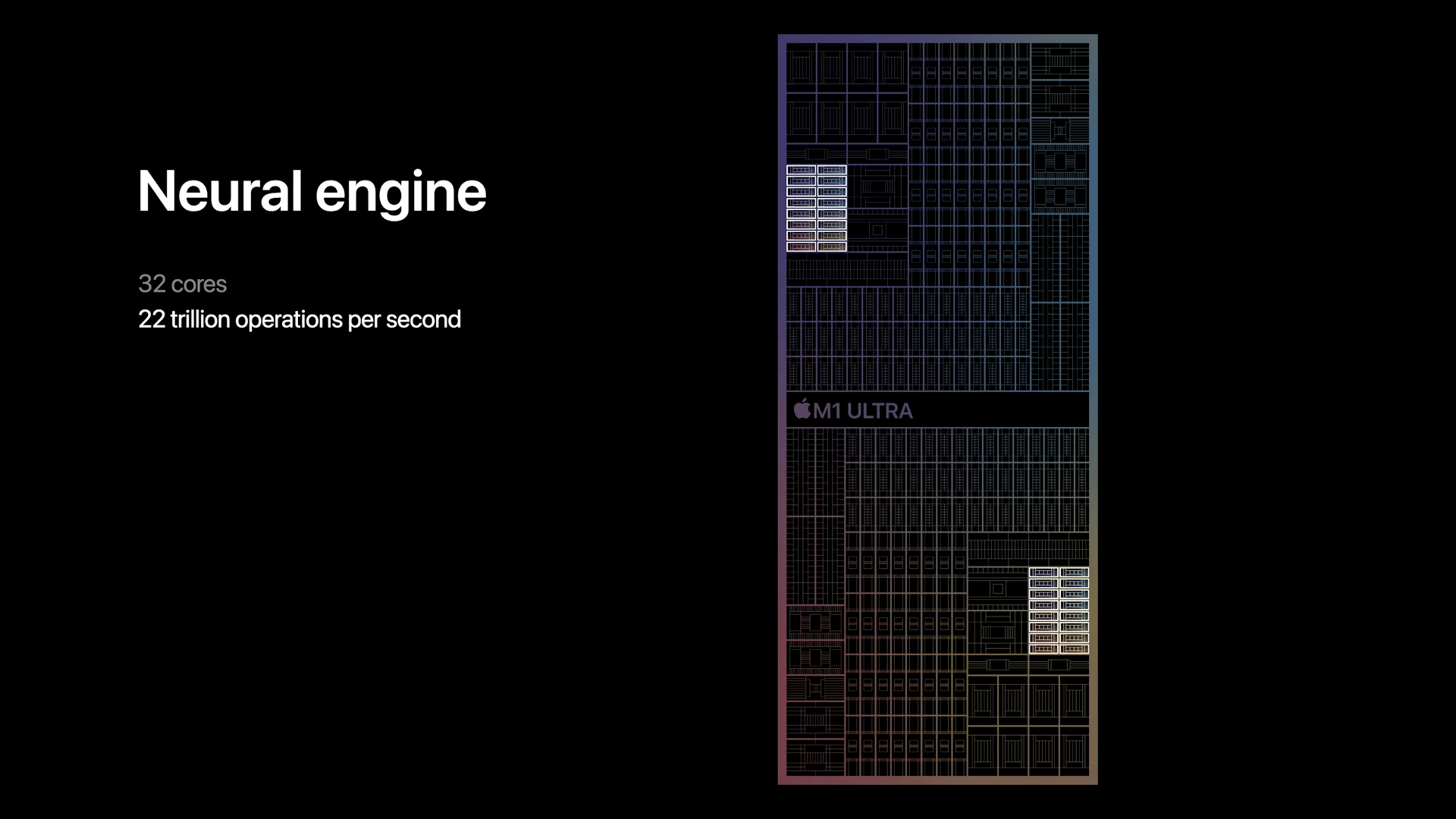
Task: Click the lower highlighted neural engine block
Action: 1059,610
